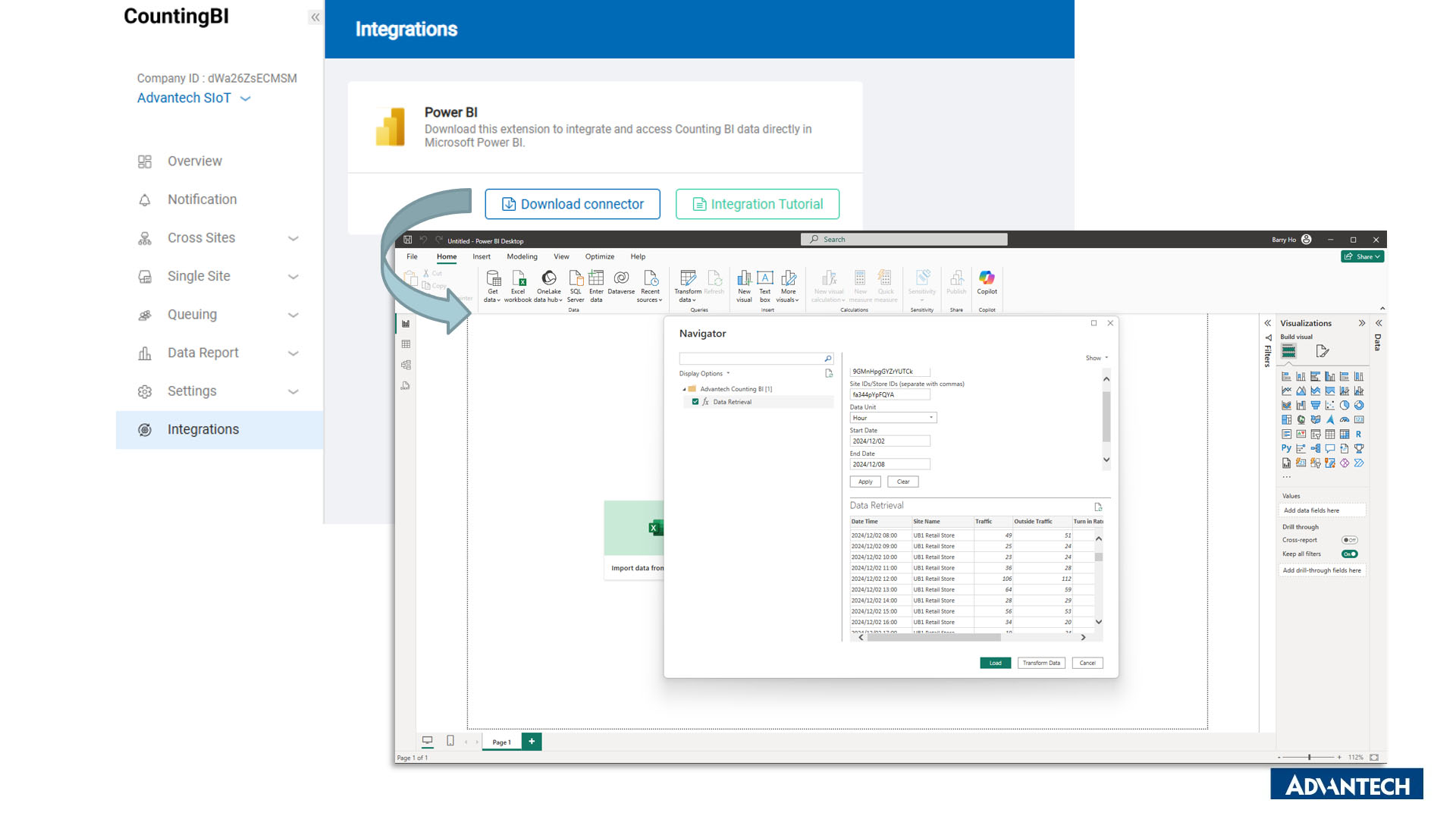The image size is (1456, 819).
Task: Open the Integrations section in CountingBI
Action: pos(202,429)
